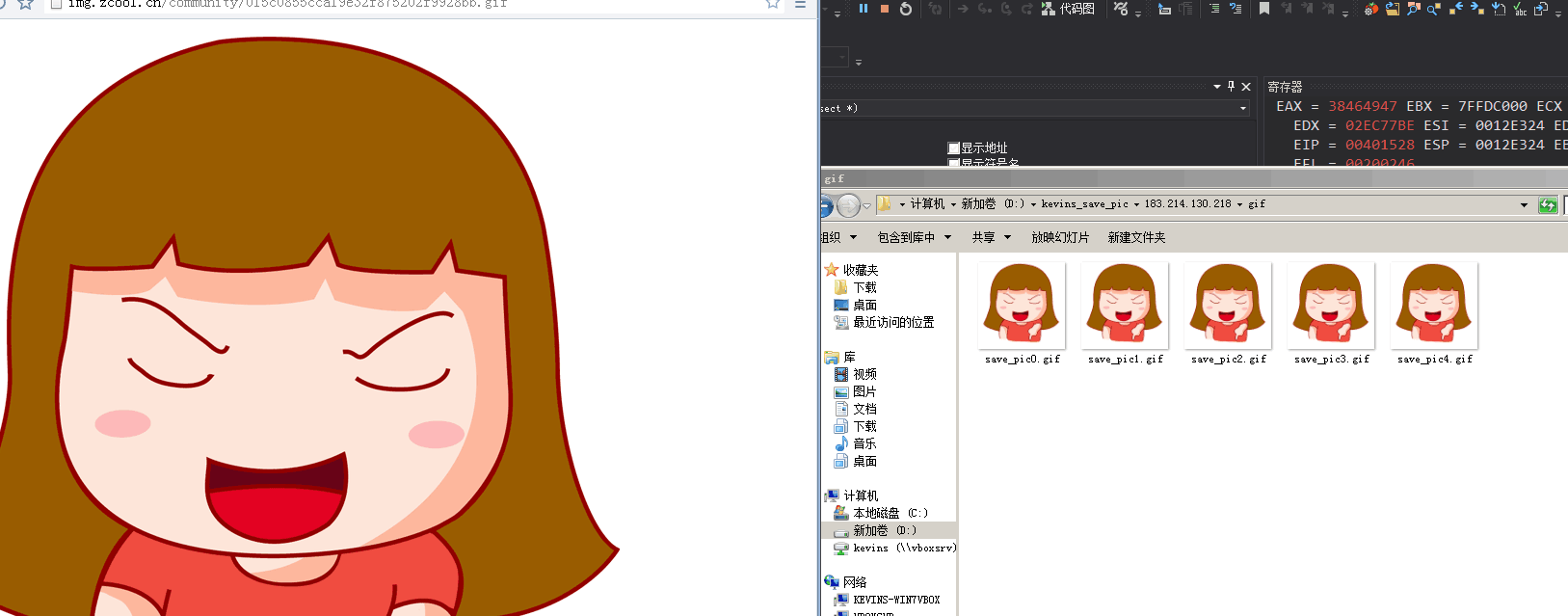The width and height of the screenshot is (1568, 616).
Task: Open the 文档 library
Action: tap(864, 409)
